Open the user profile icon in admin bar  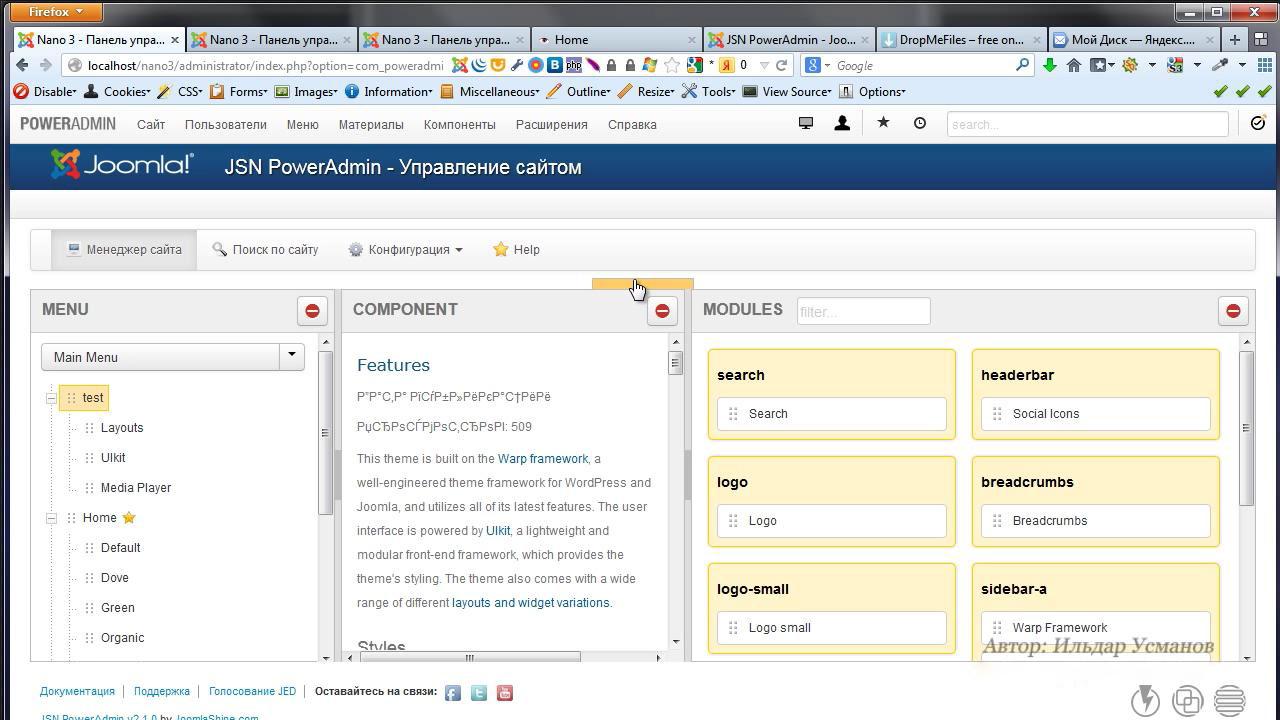point(842,123)
